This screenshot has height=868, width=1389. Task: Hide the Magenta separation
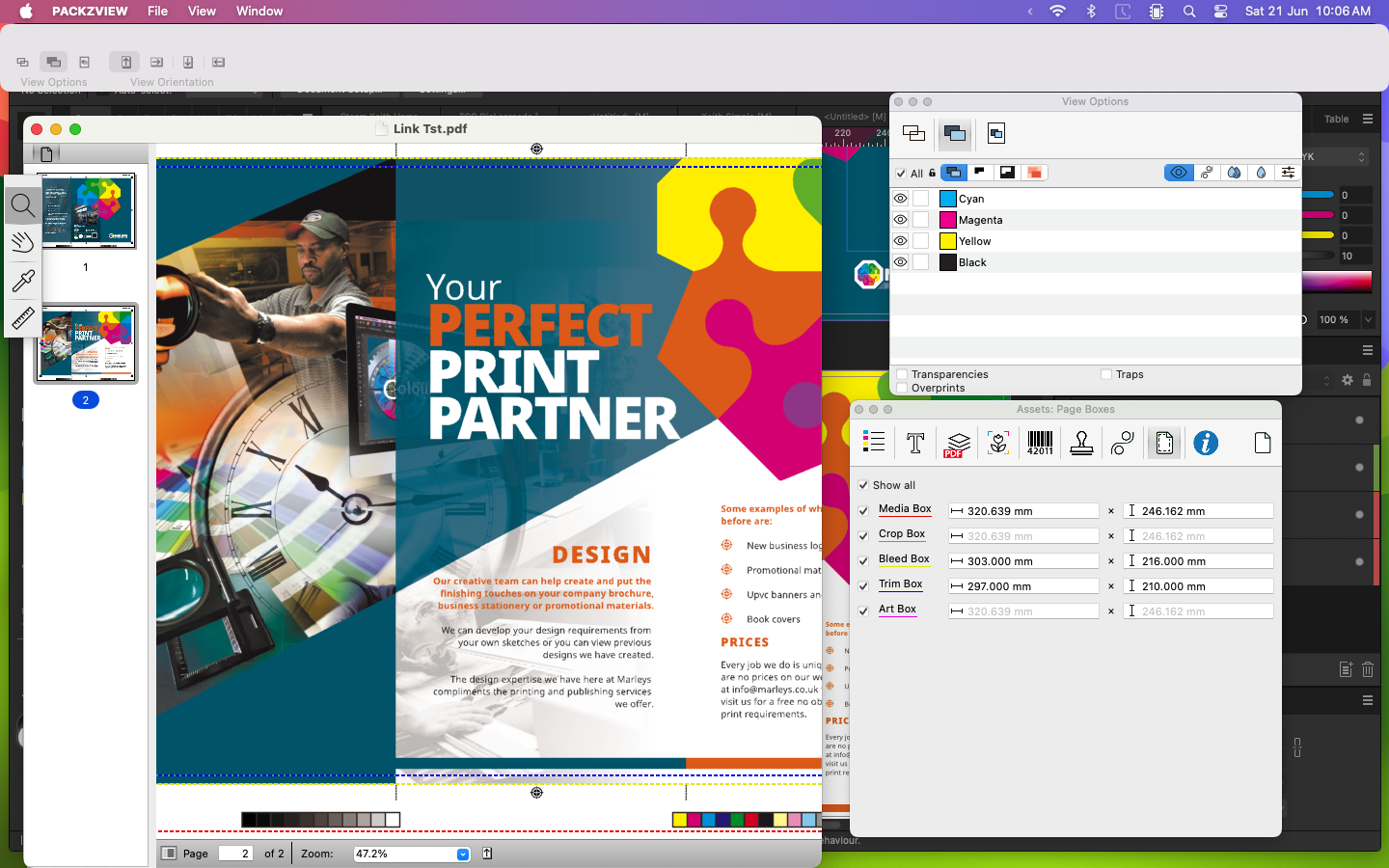click(x=900, y=220)
